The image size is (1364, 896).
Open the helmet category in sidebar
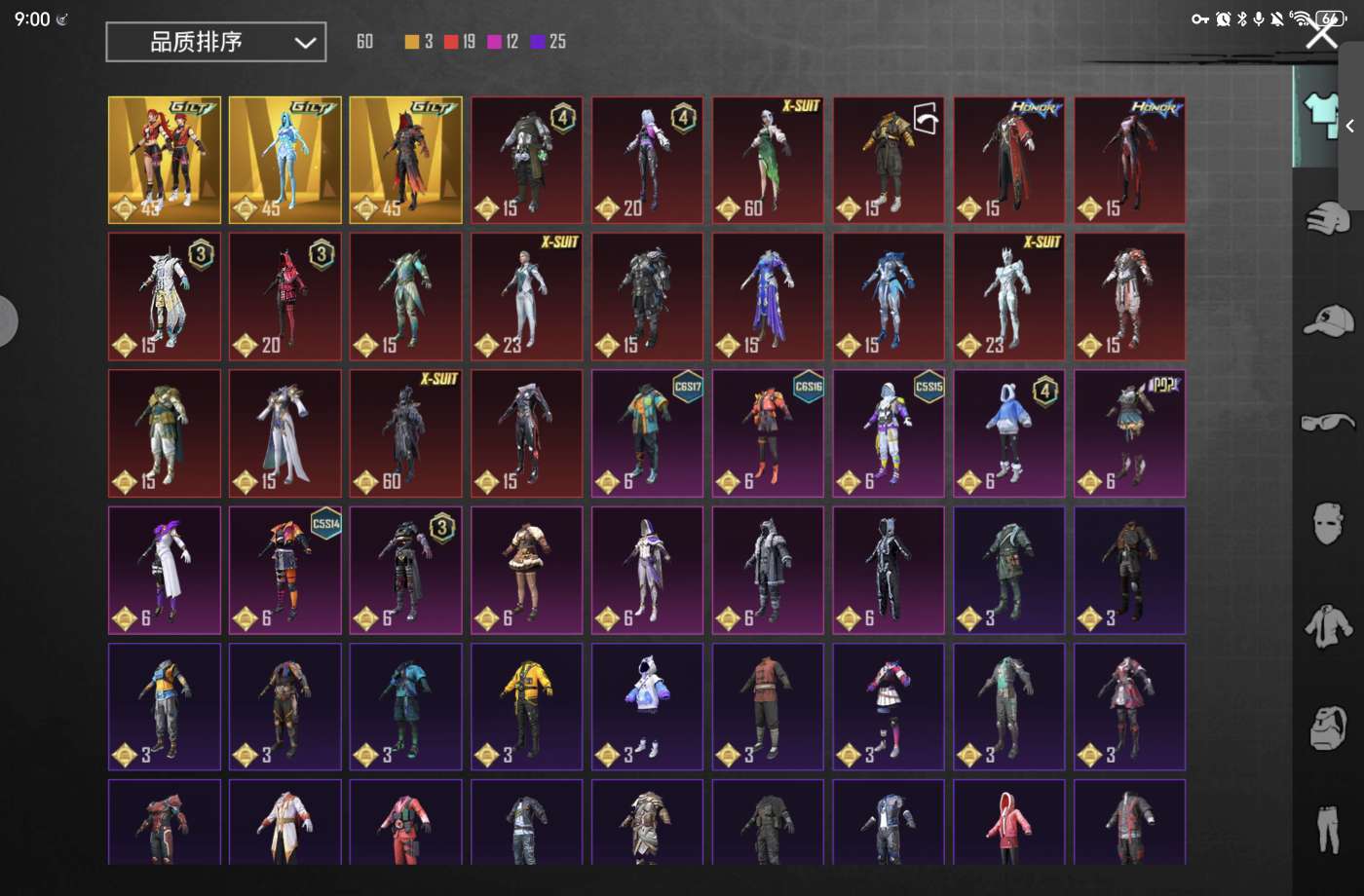pos(1327,219)
